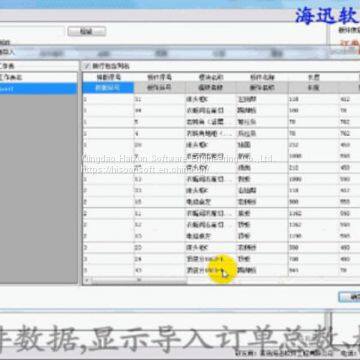Screen dimensions: 360x360
Task: Select the highlighted Sheet1 entry in the left list
Action: 38,89
